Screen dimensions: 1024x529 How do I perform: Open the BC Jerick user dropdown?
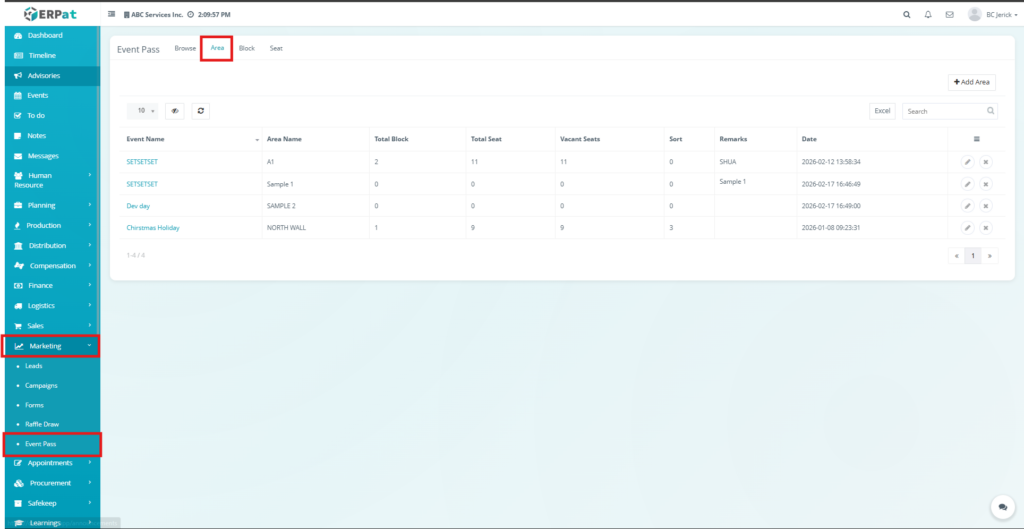pos(986,15)
